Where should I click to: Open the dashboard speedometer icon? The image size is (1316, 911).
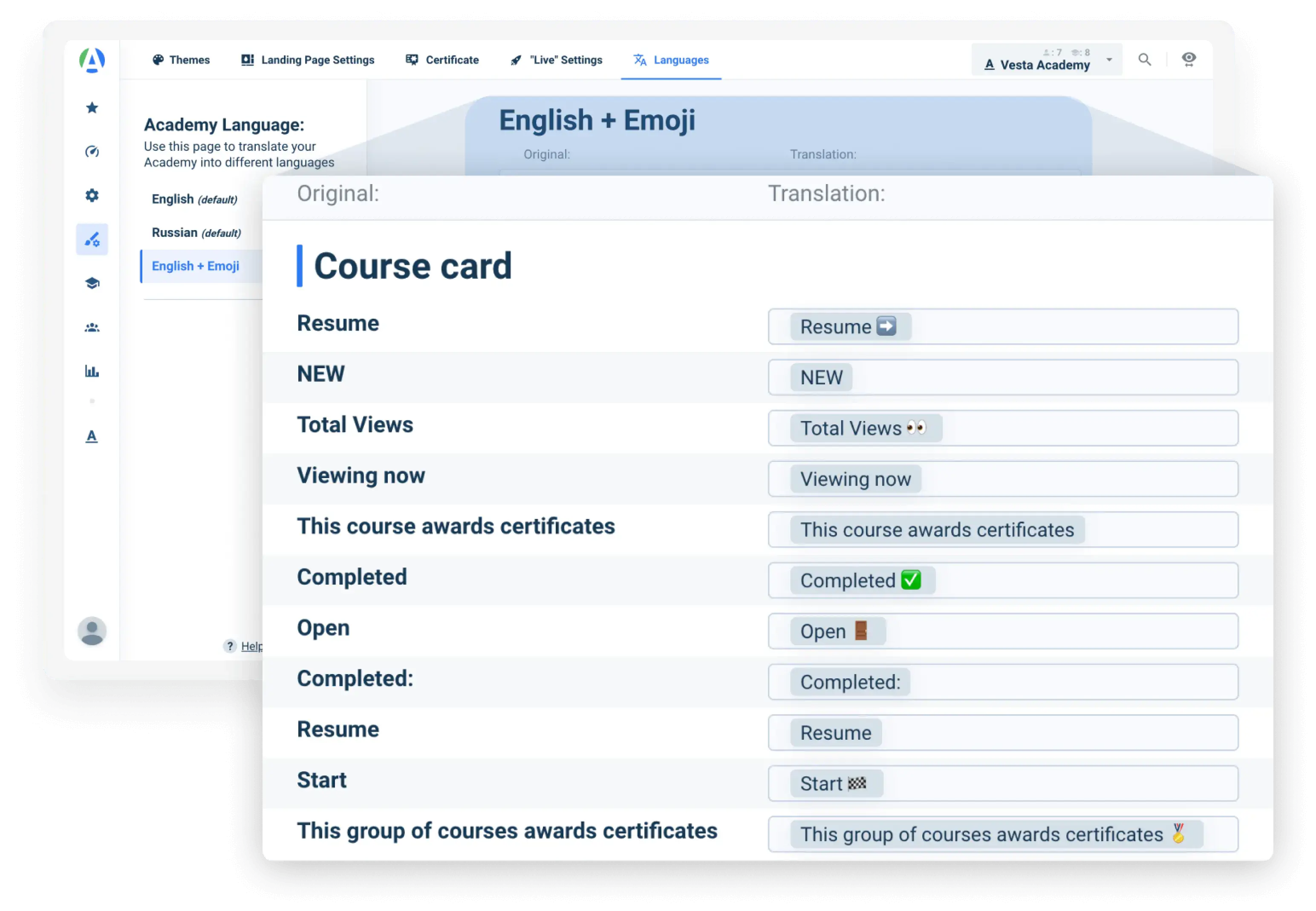pyautogui.click(x=92, y=151)
